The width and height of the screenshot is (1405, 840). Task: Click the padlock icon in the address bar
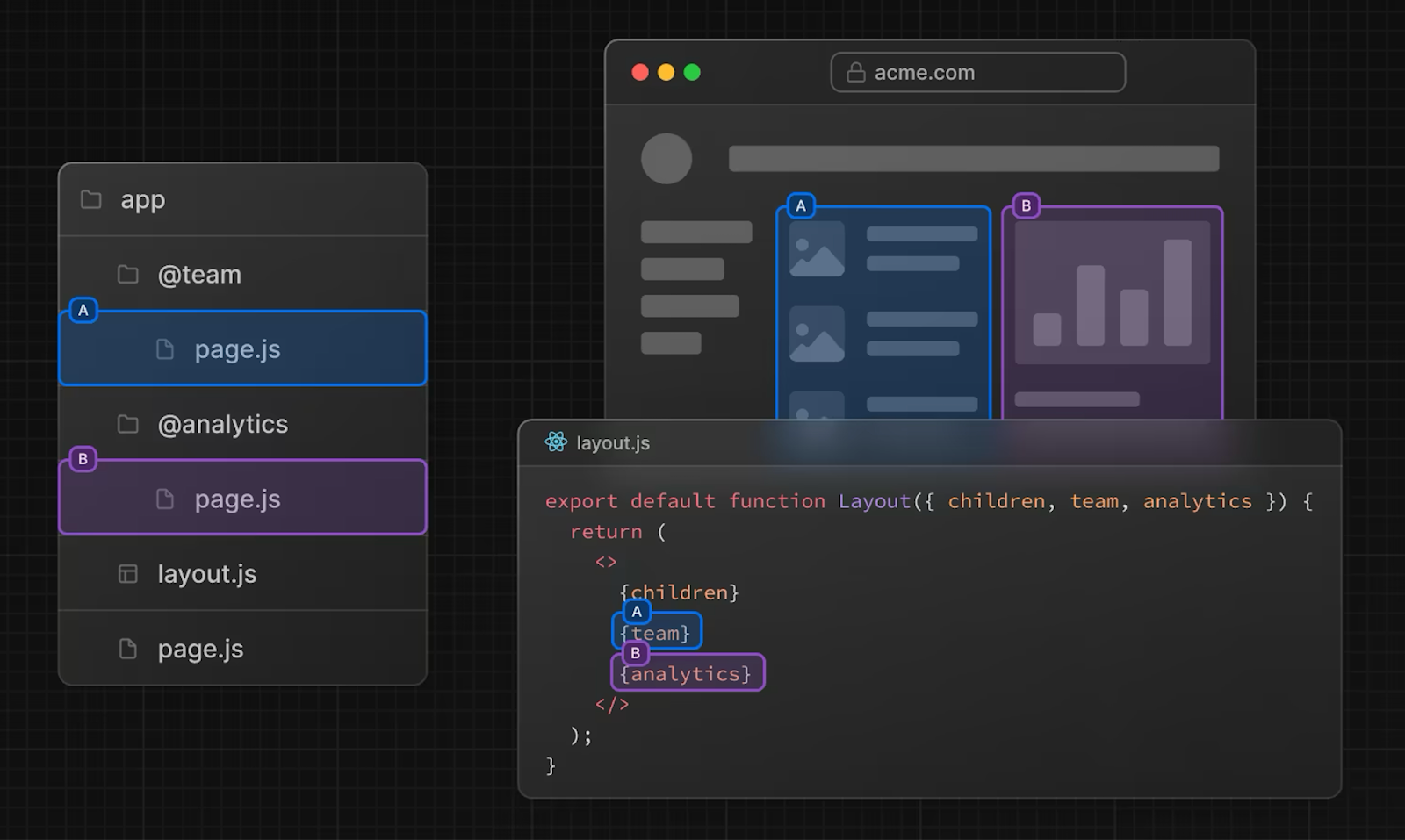click(856, 72)
